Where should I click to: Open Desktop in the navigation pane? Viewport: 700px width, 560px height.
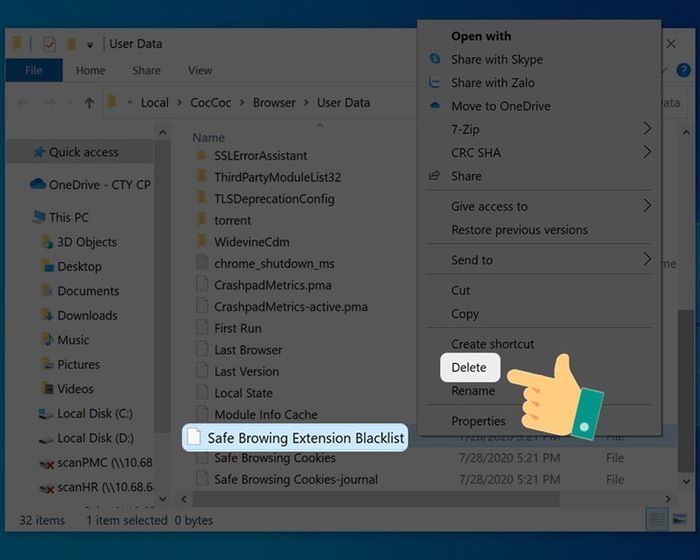click(72, 267)
